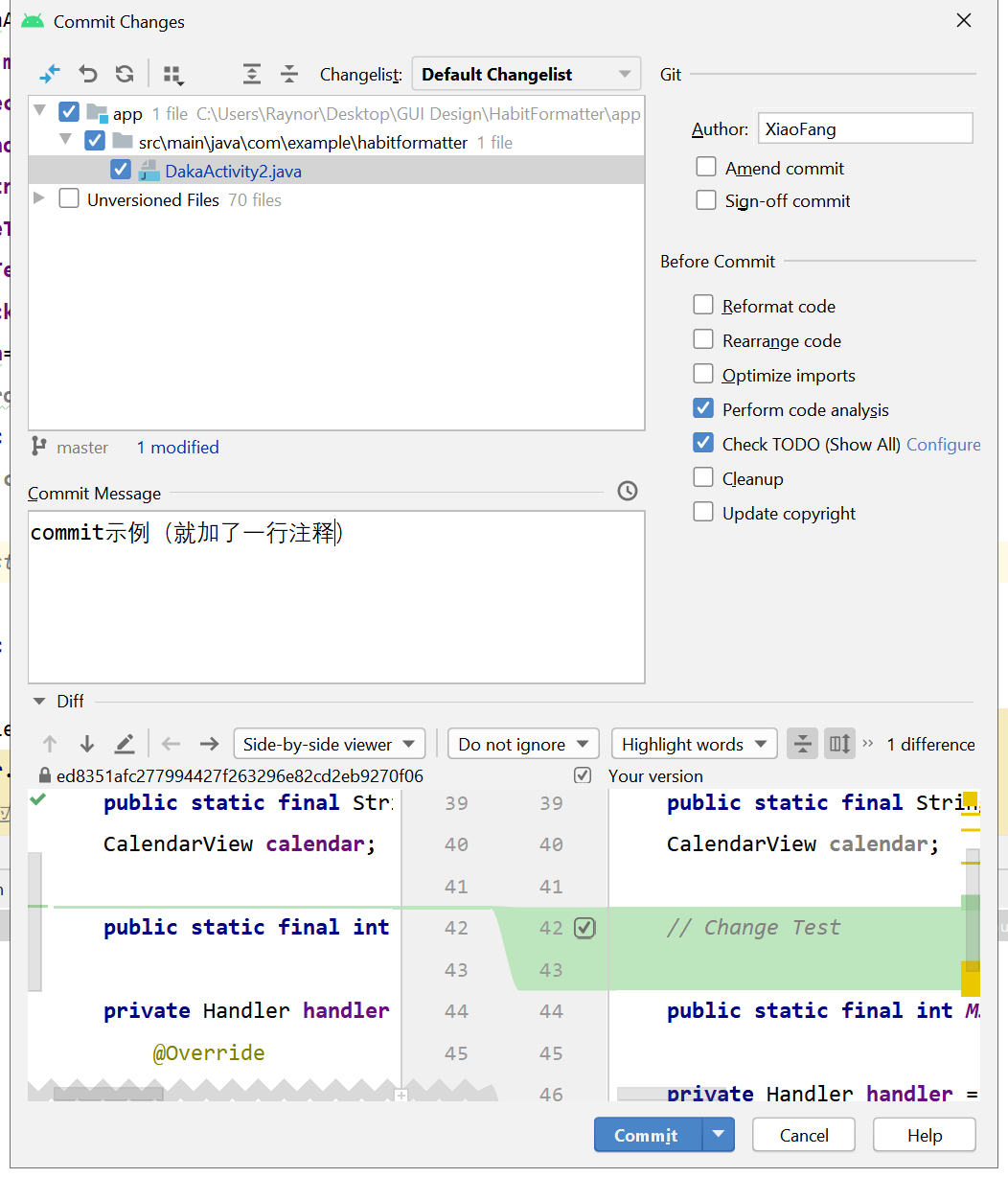Screen dimensions: 1008x1178
Task: Tick the Unversioned Files checkbox
Action: click(69, 199)
